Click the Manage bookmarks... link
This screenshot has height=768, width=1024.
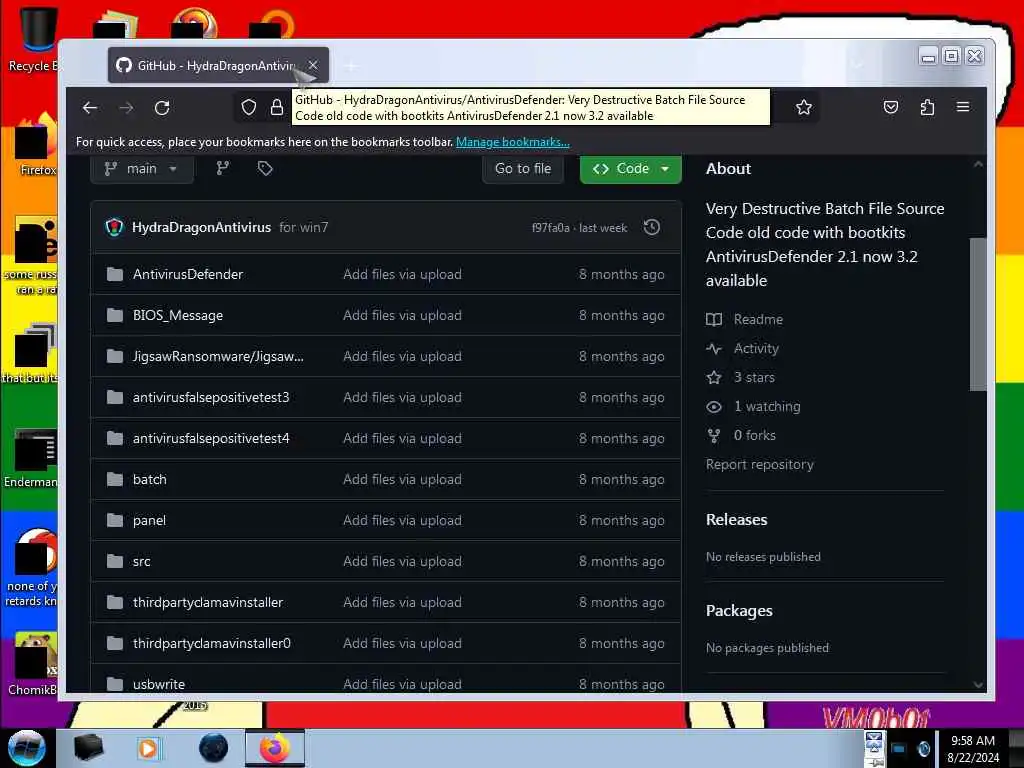click(x=513, y=142)
